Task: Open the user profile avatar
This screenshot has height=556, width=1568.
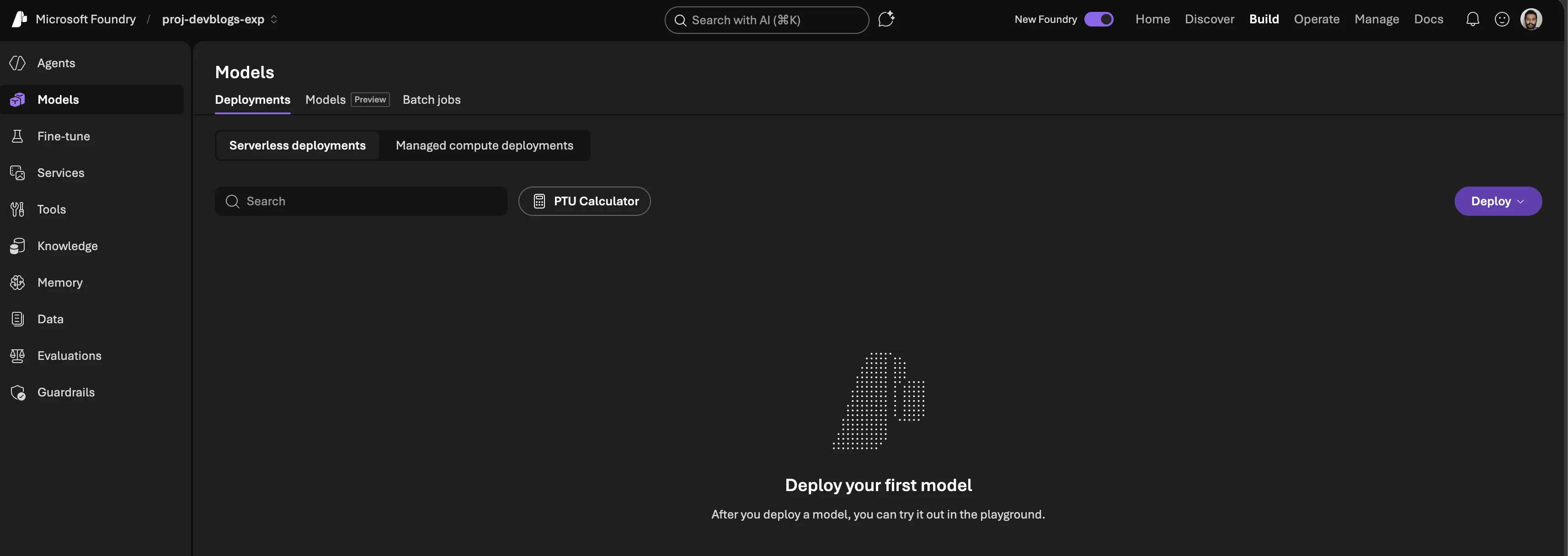Action: click(1531, 20)
